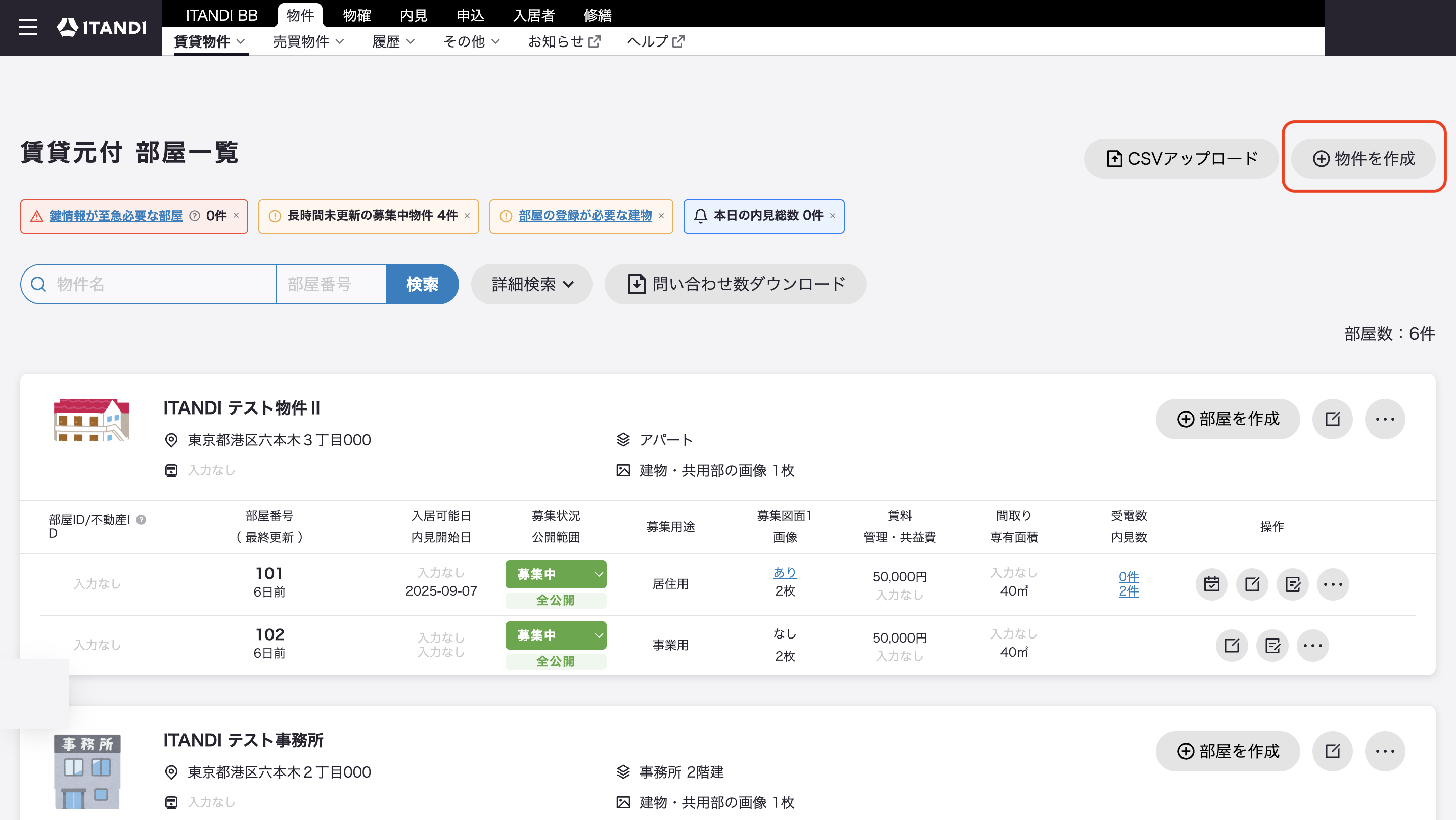Viewport: 1456px width, 820px height.
Task: Click ITANDI テスト事務所 office thumbnail
Action: [87, 771]
